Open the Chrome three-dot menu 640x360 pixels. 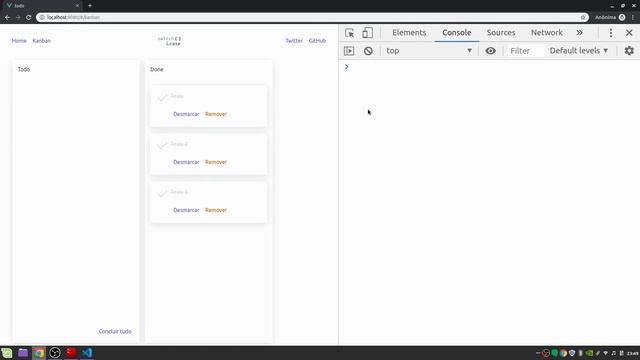pos(633,17)
